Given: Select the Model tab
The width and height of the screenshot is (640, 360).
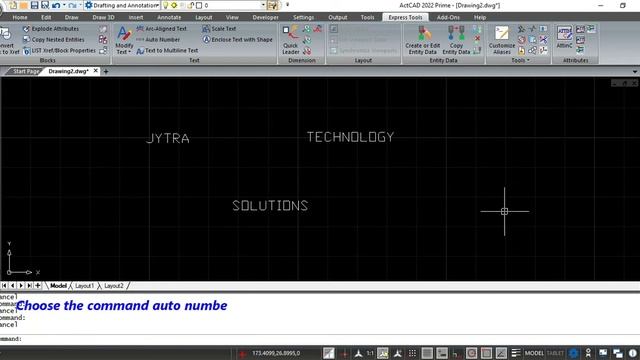Looking at the screenshot, I should point(58,286).
